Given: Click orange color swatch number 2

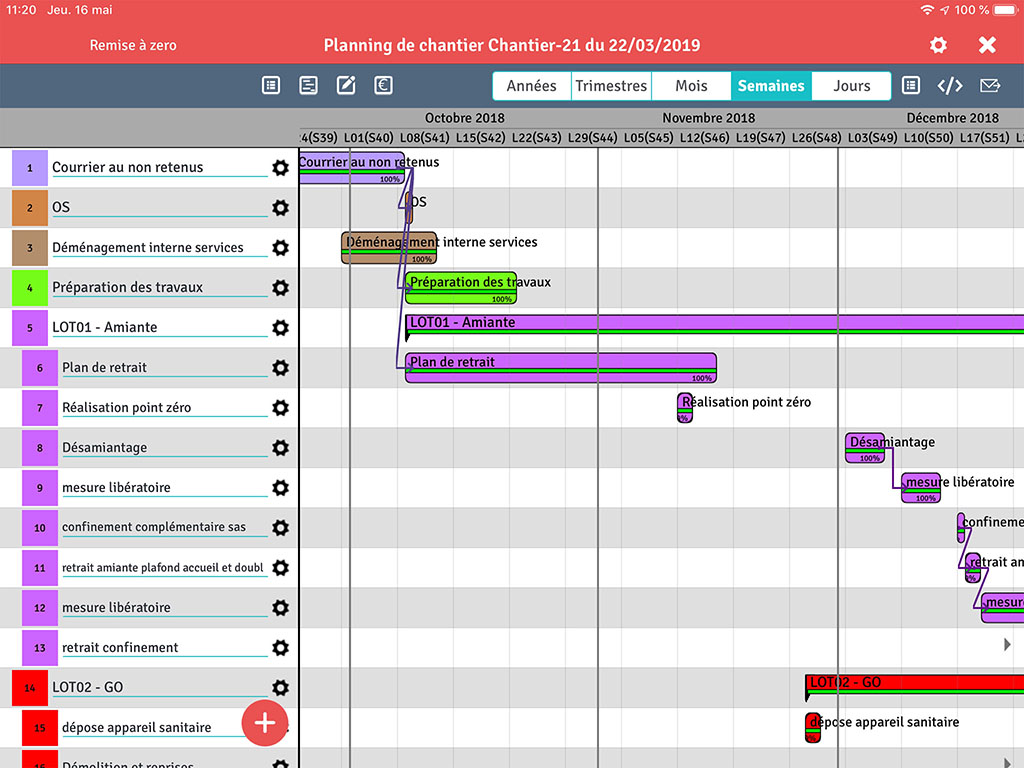Looking at the screenshot, I should (30, 208).
